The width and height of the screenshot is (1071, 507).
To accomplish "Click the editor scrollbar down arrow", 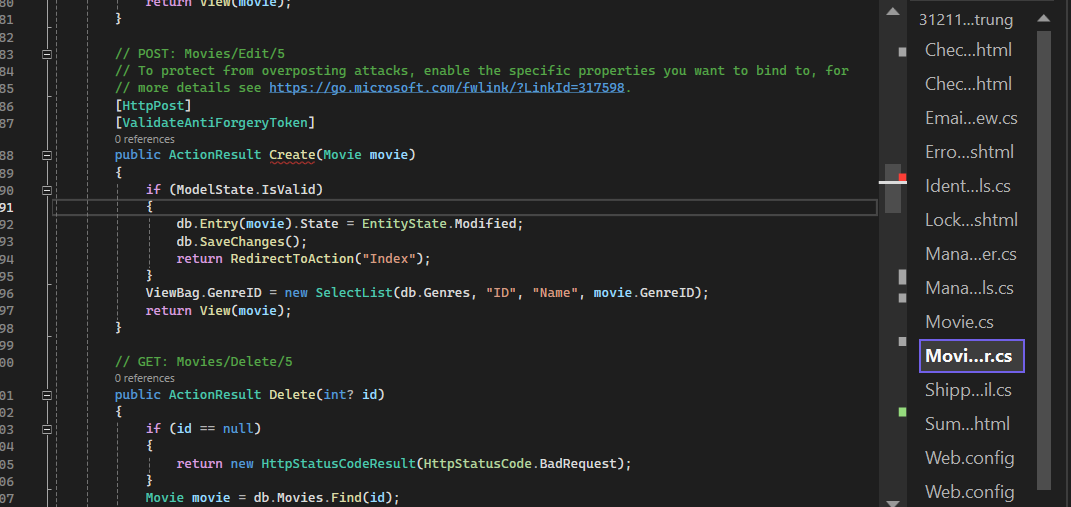I will 890,498.
